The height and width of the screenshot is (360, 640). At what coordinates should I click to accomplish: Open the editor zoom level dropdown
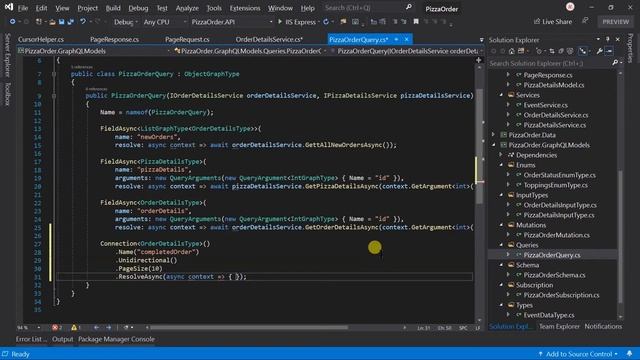point(29,327)
